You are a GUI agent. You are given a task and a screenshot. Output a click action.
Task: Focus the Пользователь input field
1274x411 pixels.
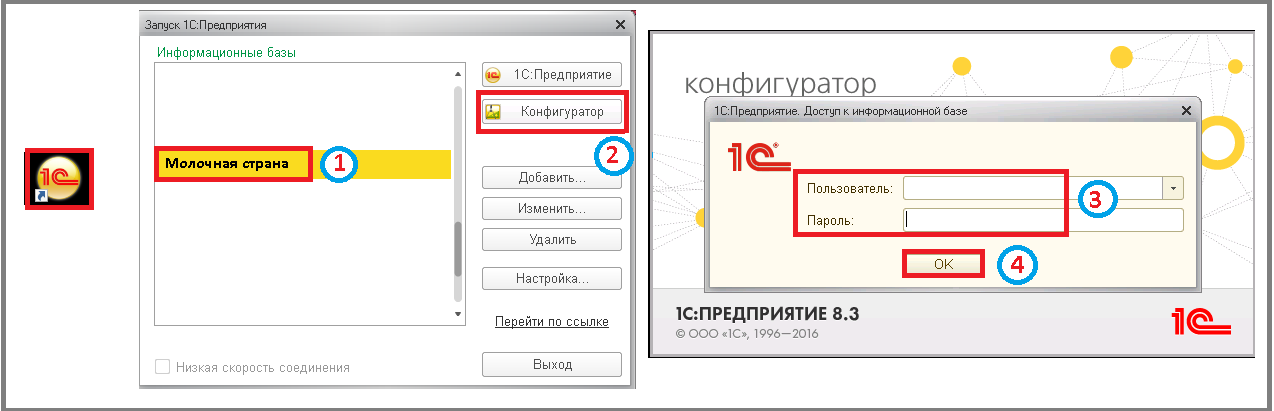1032,188
